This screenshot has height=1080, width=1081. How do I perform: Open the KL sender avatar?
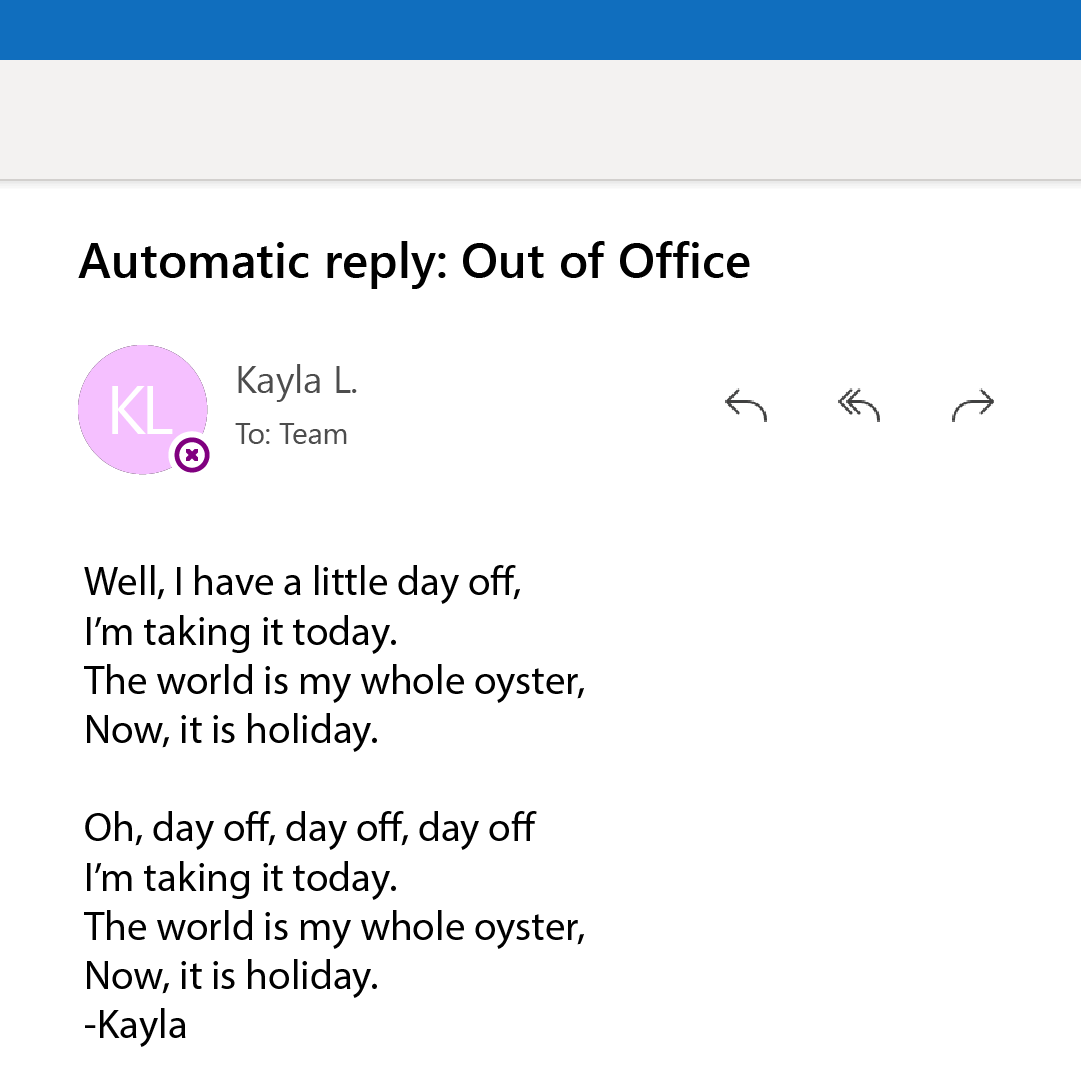coord(143,409)
